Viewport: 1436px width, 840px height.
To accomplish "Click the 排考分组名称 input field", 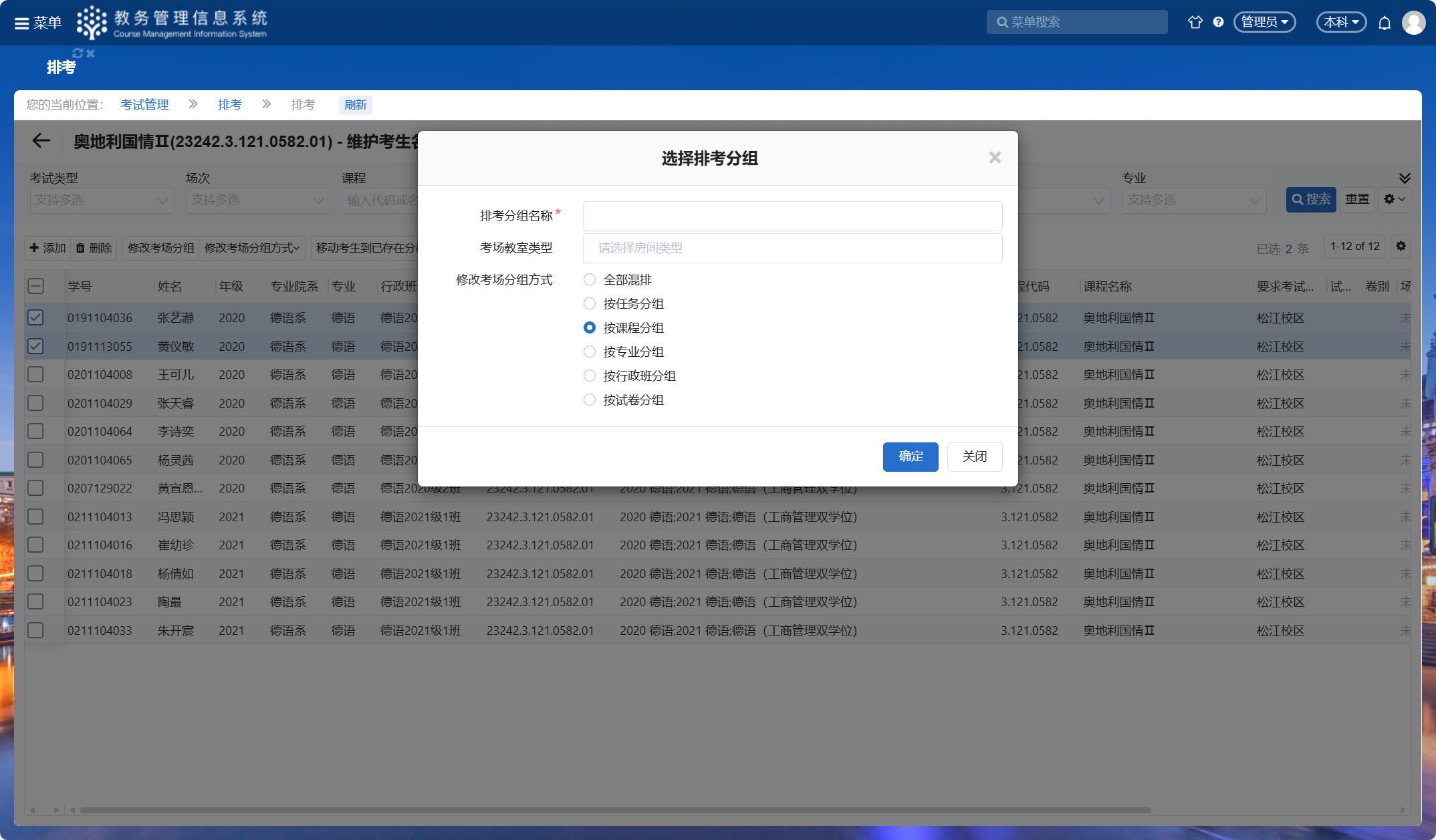I will [x=792, y=216].
